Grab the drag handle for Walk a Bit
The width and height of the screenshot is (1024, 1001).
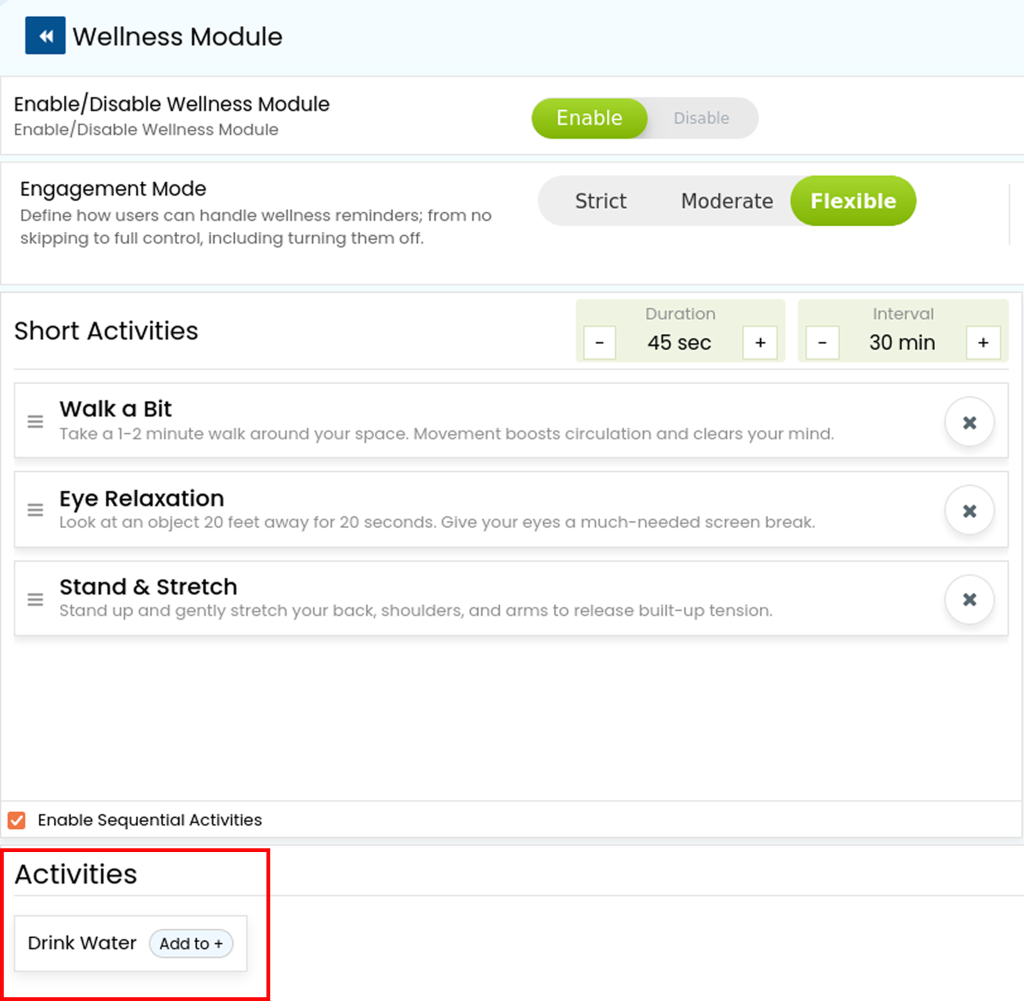pos(35,422)
